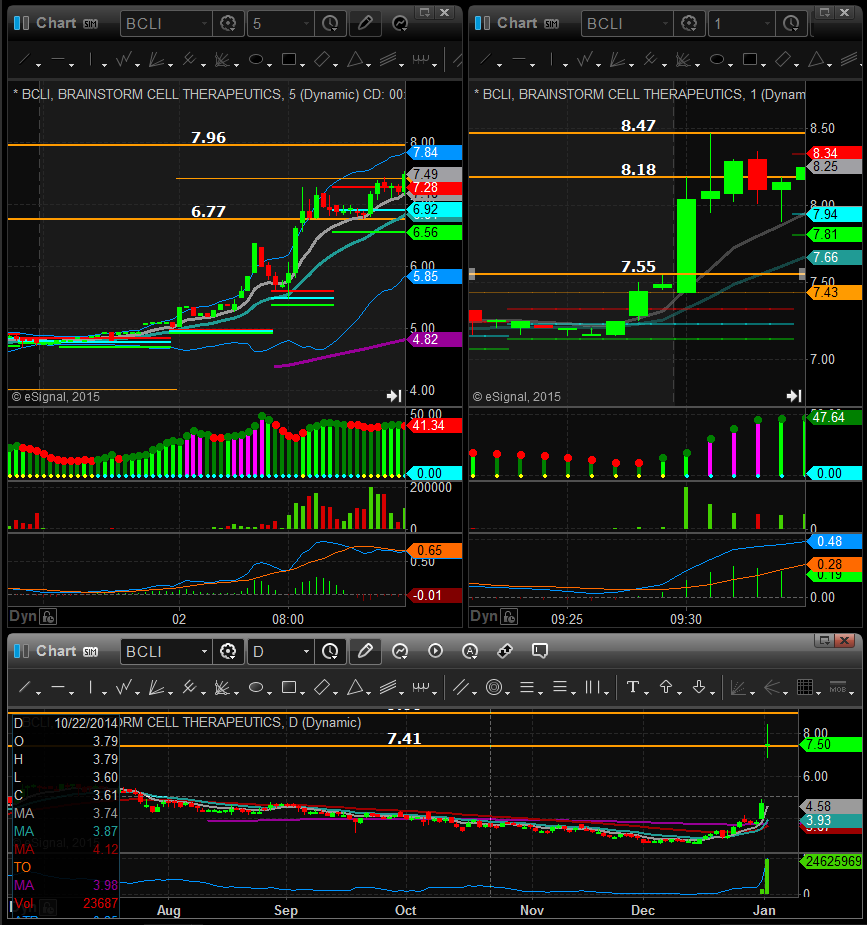
Task: Open symbol settings gear in 1-minute chart
Action: [x=689, y=23]
